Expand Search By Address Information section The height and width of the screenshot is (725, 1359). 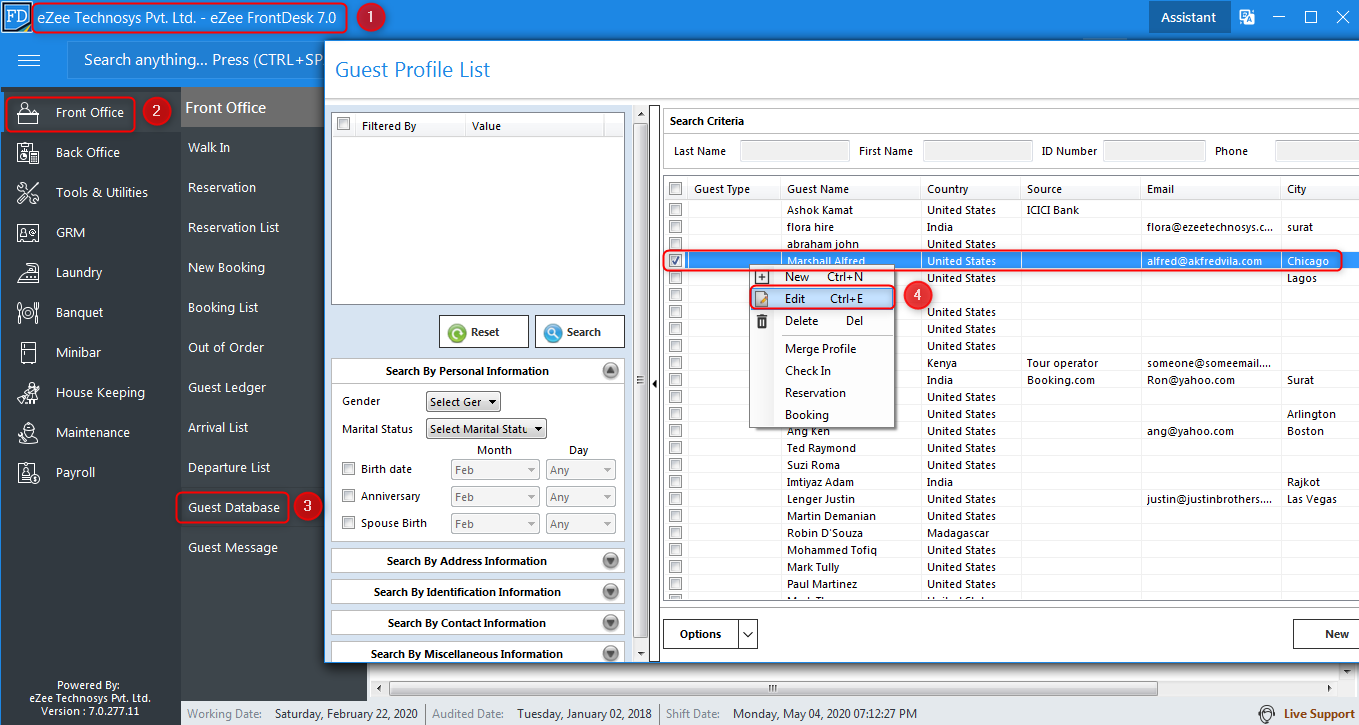(x=611, y=561)
